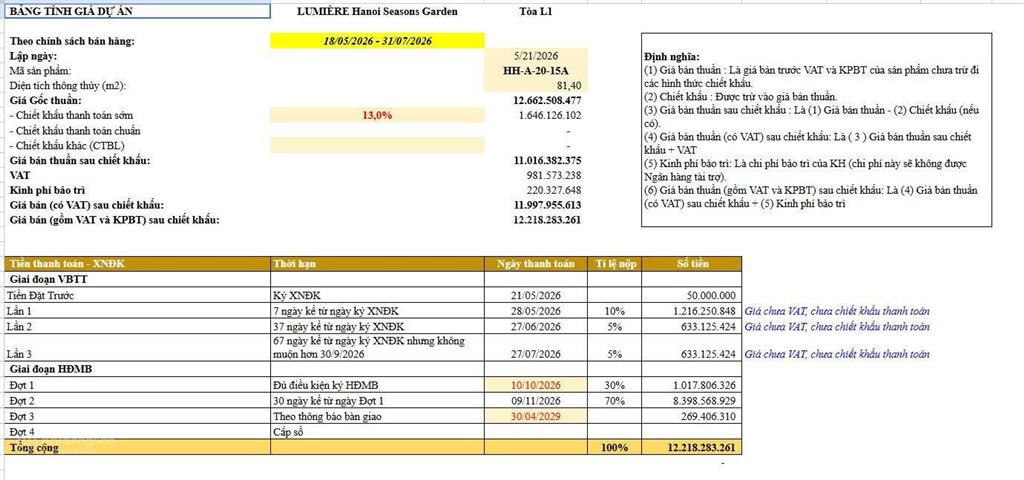
Task: Select the 'Tòa L1' cell
Action: (x=536, y=12)
